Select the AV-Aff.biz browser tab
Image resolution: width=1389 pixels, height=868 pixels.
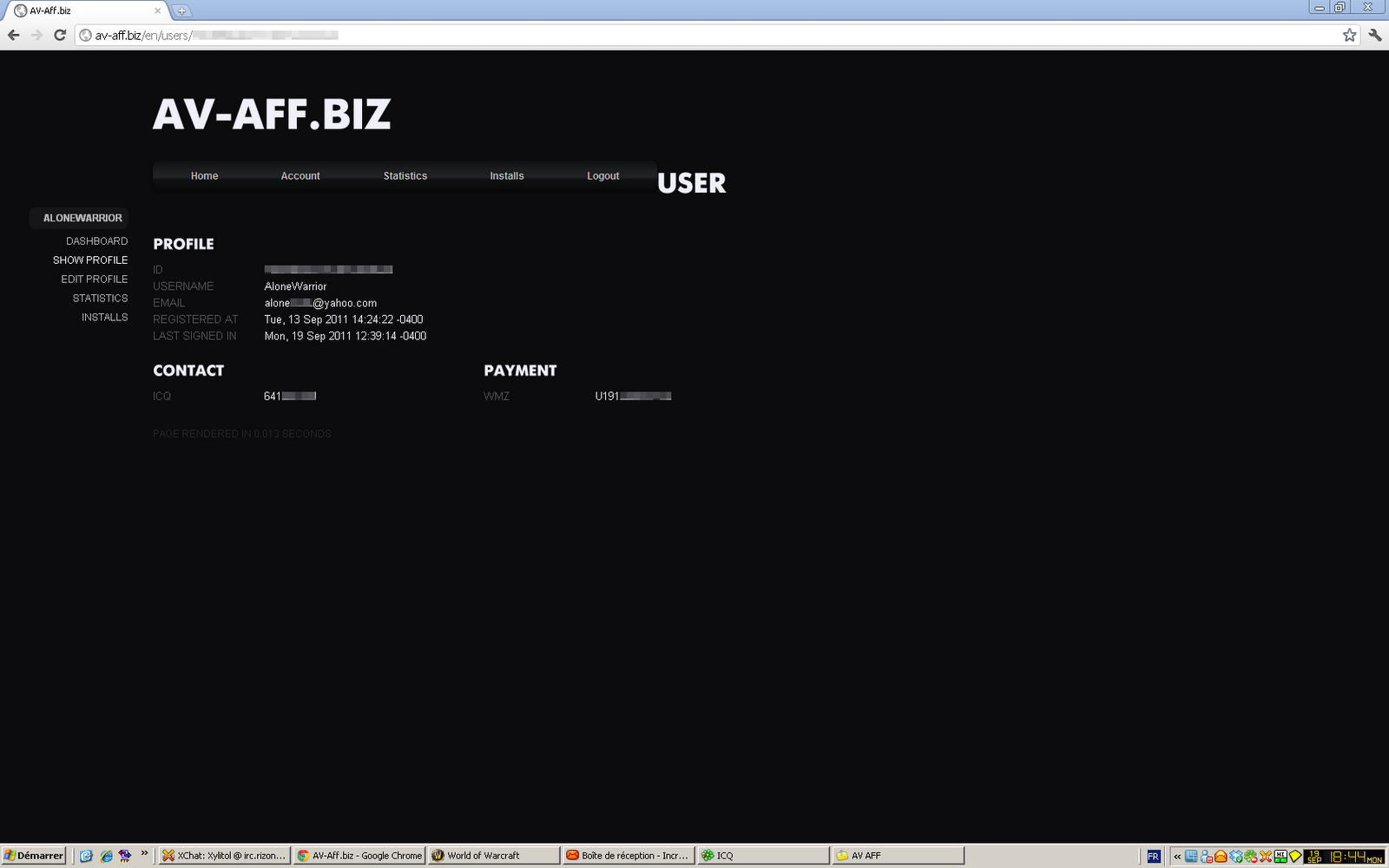85,10
